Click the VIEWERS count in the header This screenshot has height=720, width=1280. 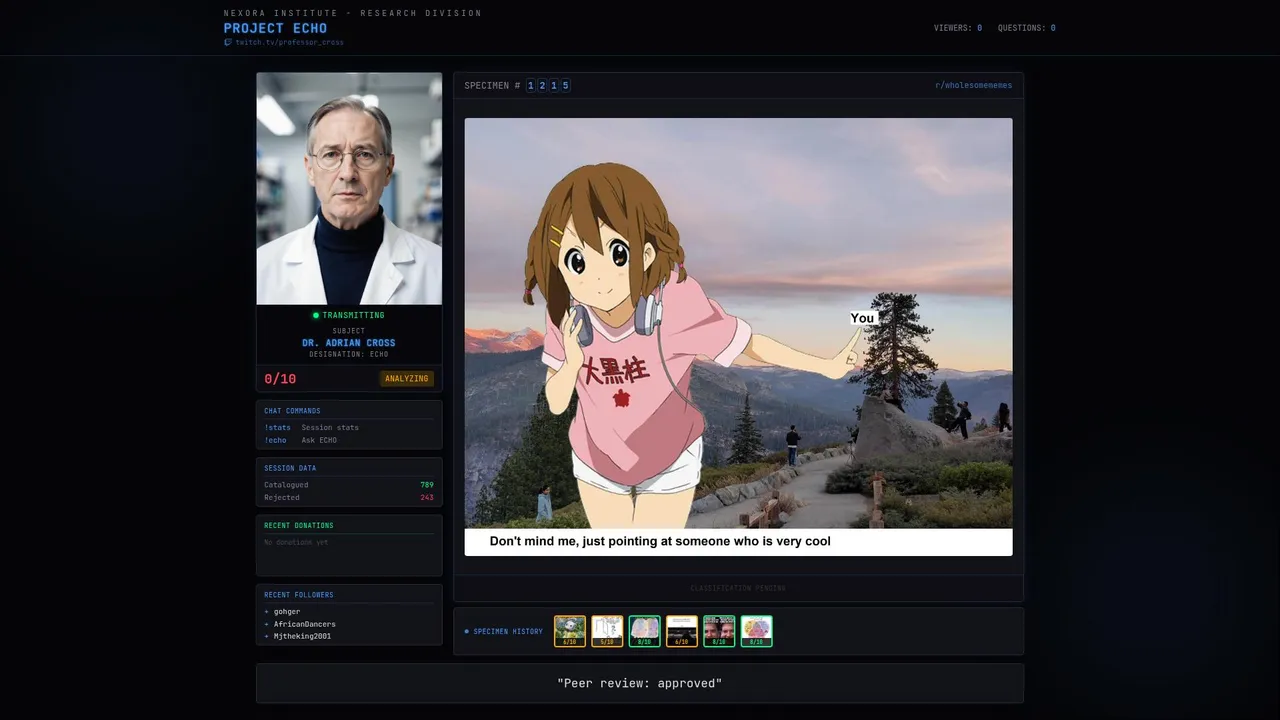click(958, 28)
